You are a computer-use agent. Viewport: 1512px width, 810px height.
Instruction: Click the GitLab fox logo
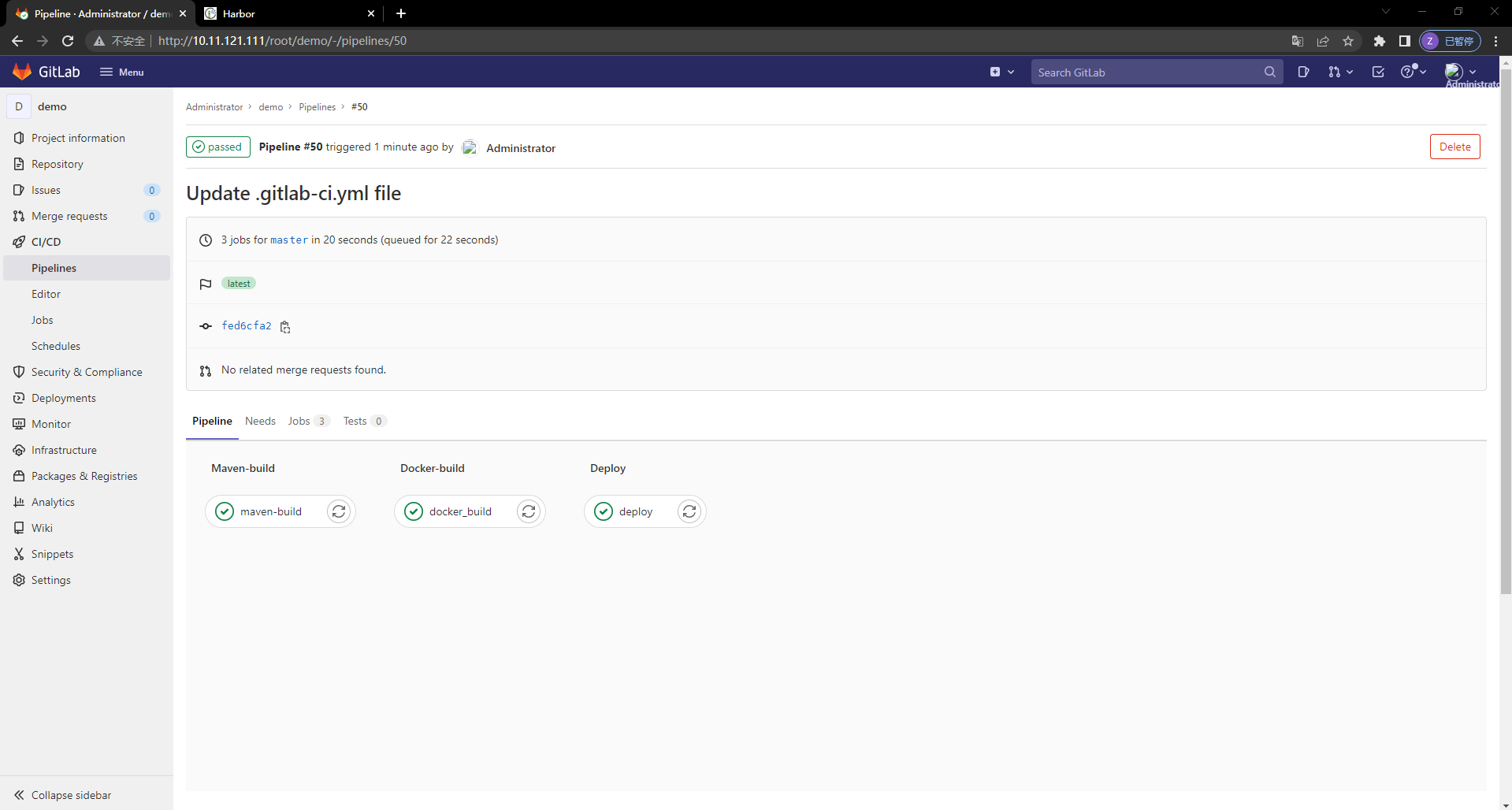[22, 72]
